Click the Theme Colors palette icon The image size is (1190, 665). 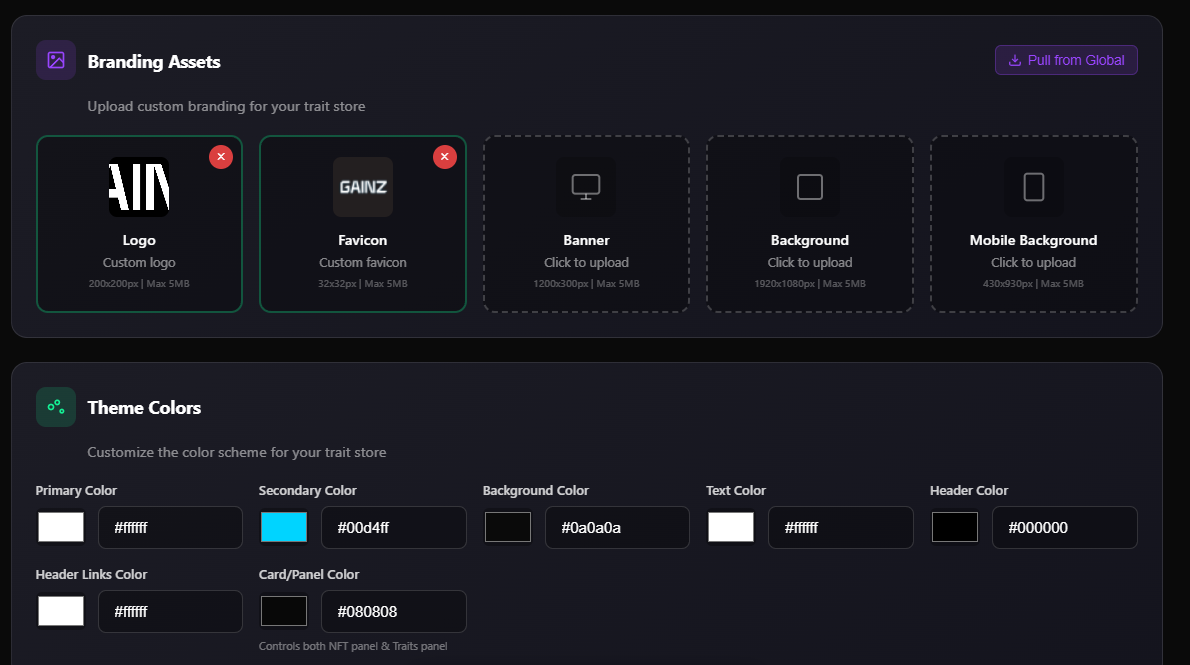click(56, 407)
